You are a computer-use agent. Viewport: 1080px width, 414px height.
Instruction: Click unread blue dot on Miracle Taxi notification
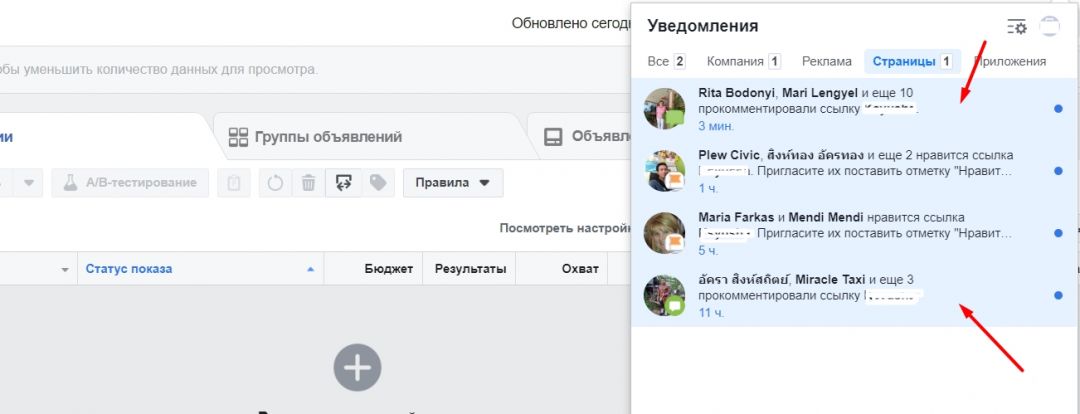(x=1058, y=296)
